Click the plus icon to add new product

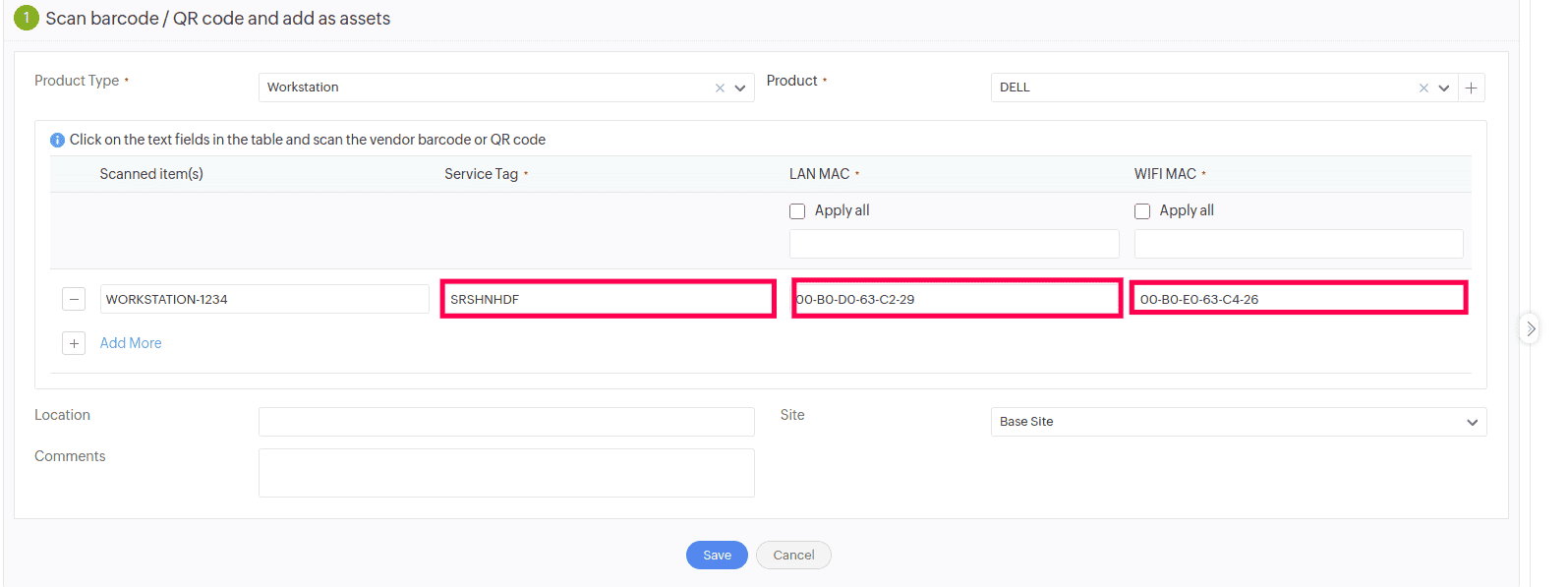click(1471, 88)
